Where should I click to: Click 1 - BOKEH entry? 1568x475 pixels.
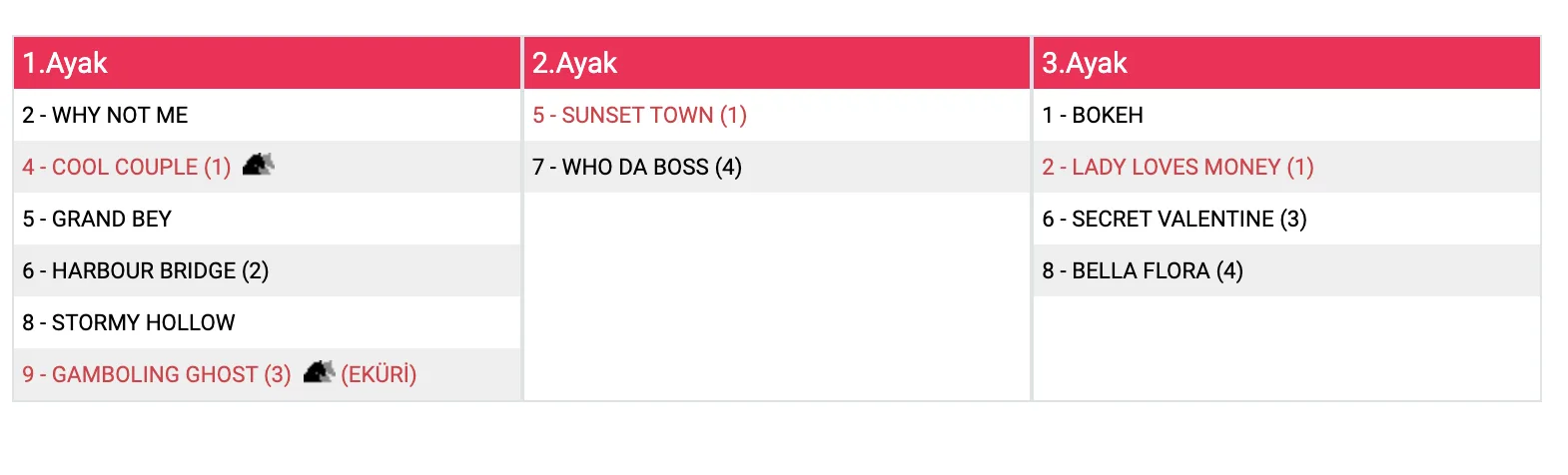(x=1093, y=116)
